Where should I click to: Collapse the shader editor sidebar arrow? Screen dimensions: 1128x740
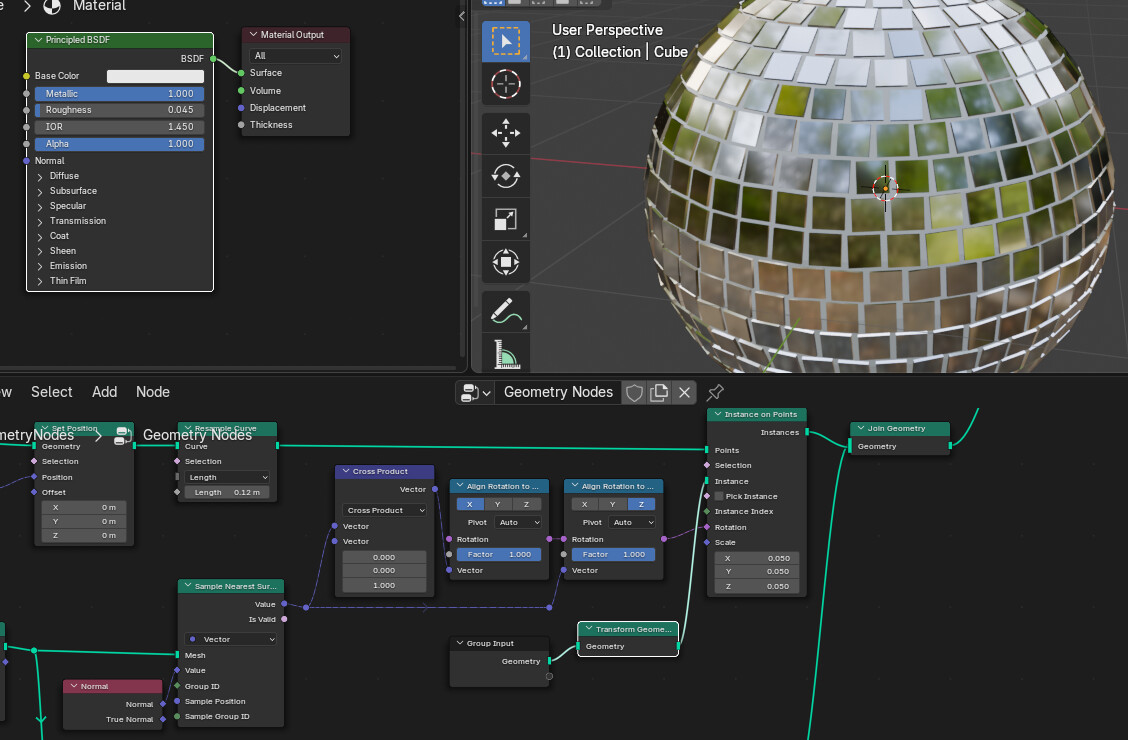click(462, 16)
